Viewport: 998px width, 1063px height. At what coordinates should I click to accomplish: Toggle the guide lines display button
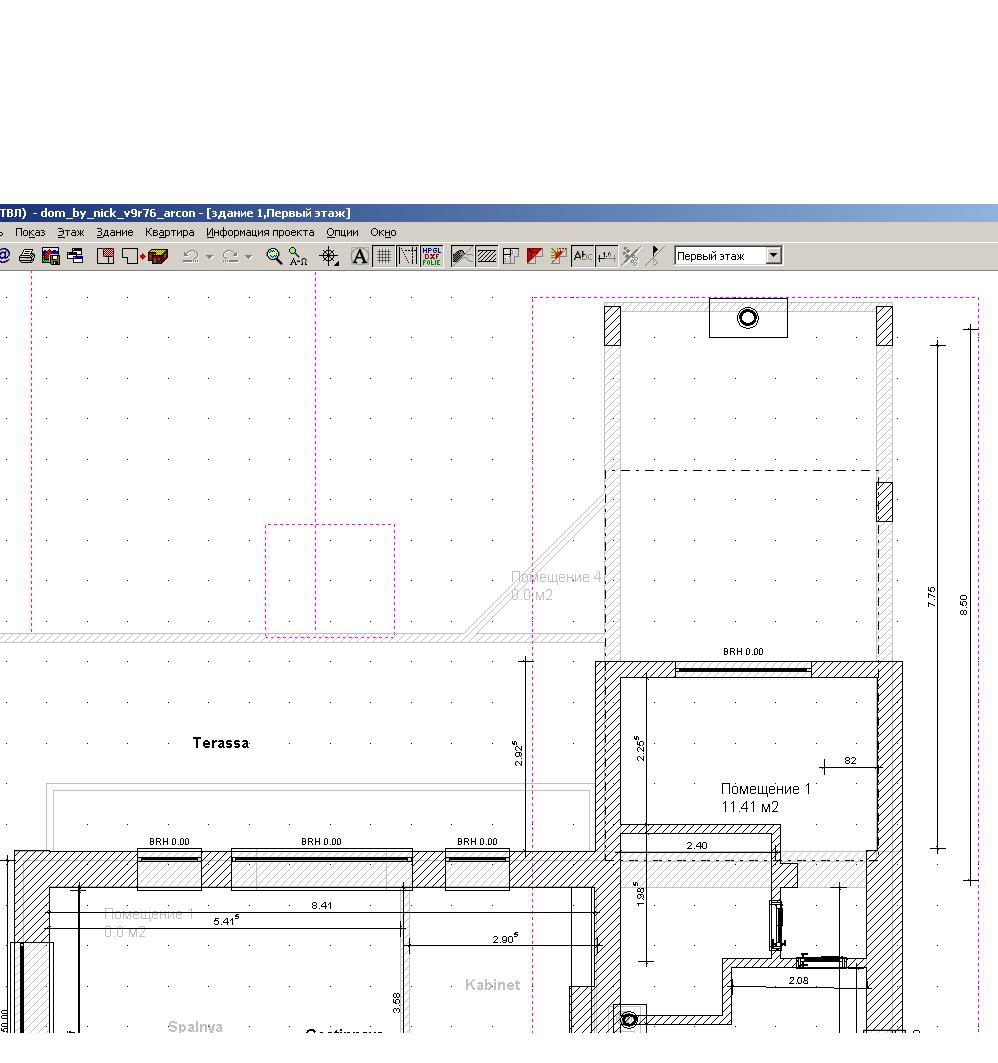click(407, 256)
